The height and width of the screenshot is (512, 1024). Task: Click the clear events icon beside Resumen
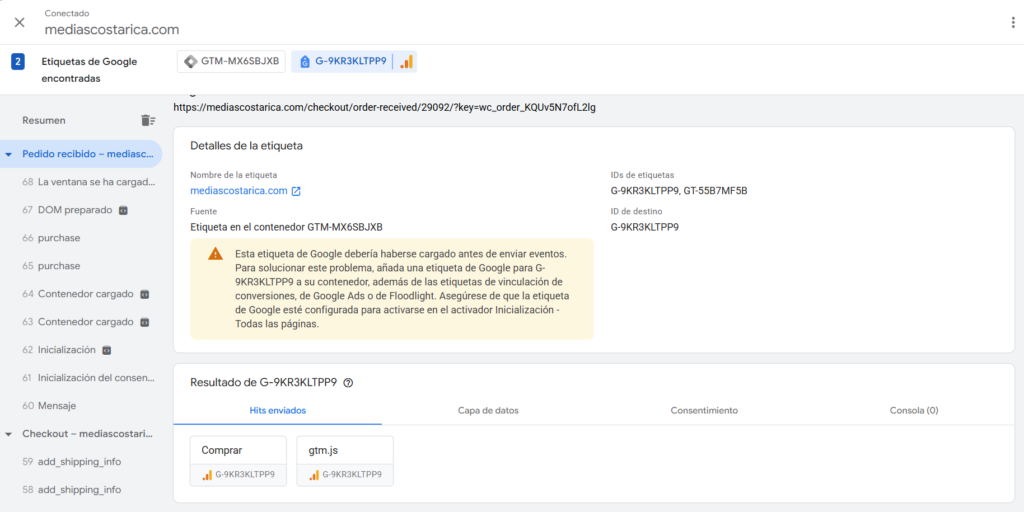[148, 120]
